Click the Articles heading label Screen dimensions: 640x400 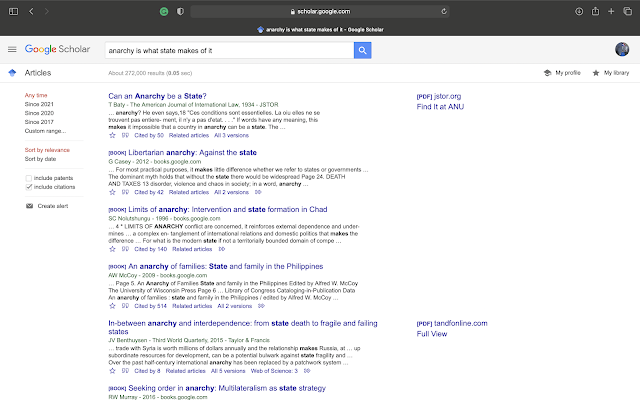pos(38,73)
